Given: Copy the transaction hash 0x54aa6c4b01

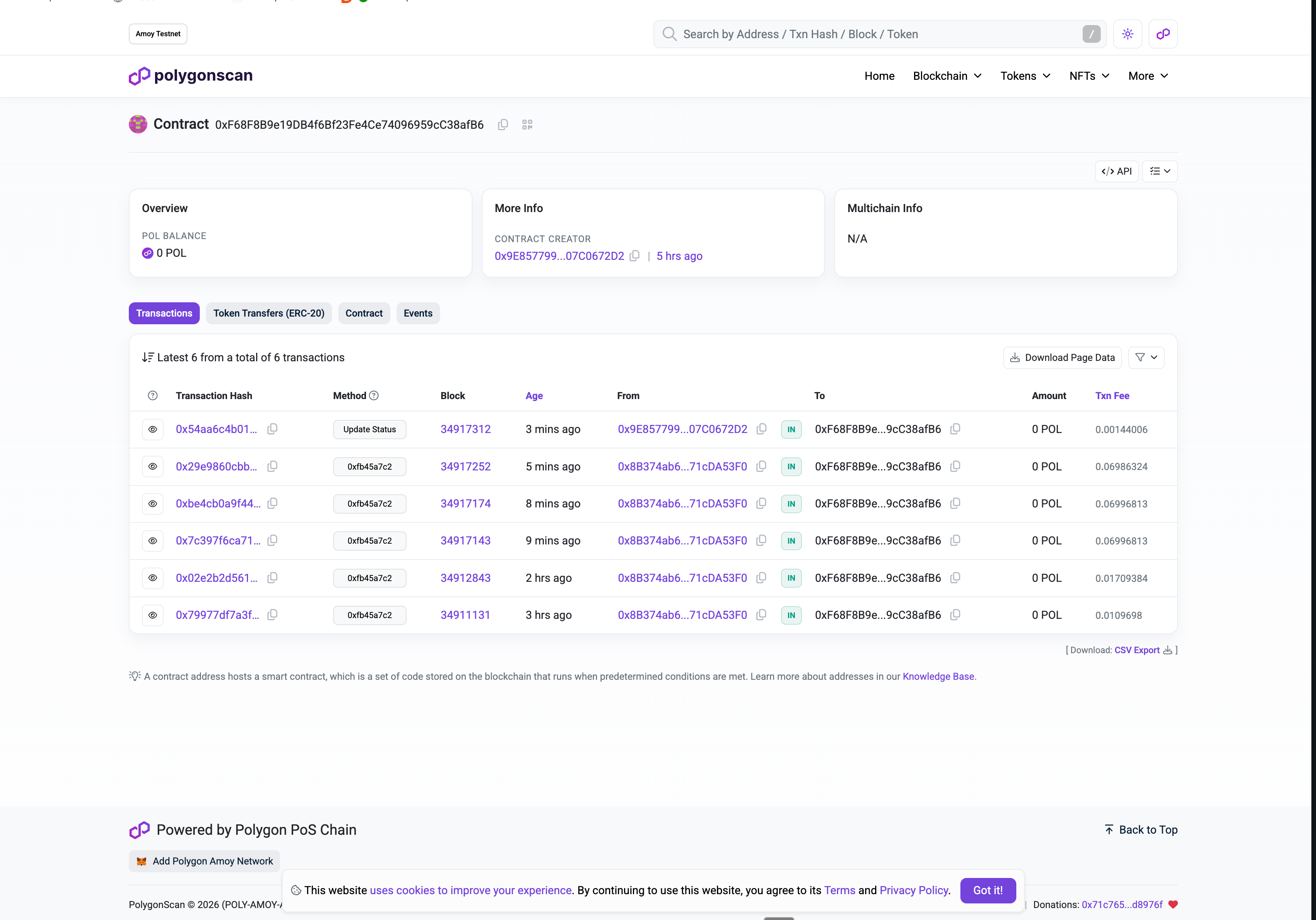Looking at the screenshot, I should [x=272, y=429].
